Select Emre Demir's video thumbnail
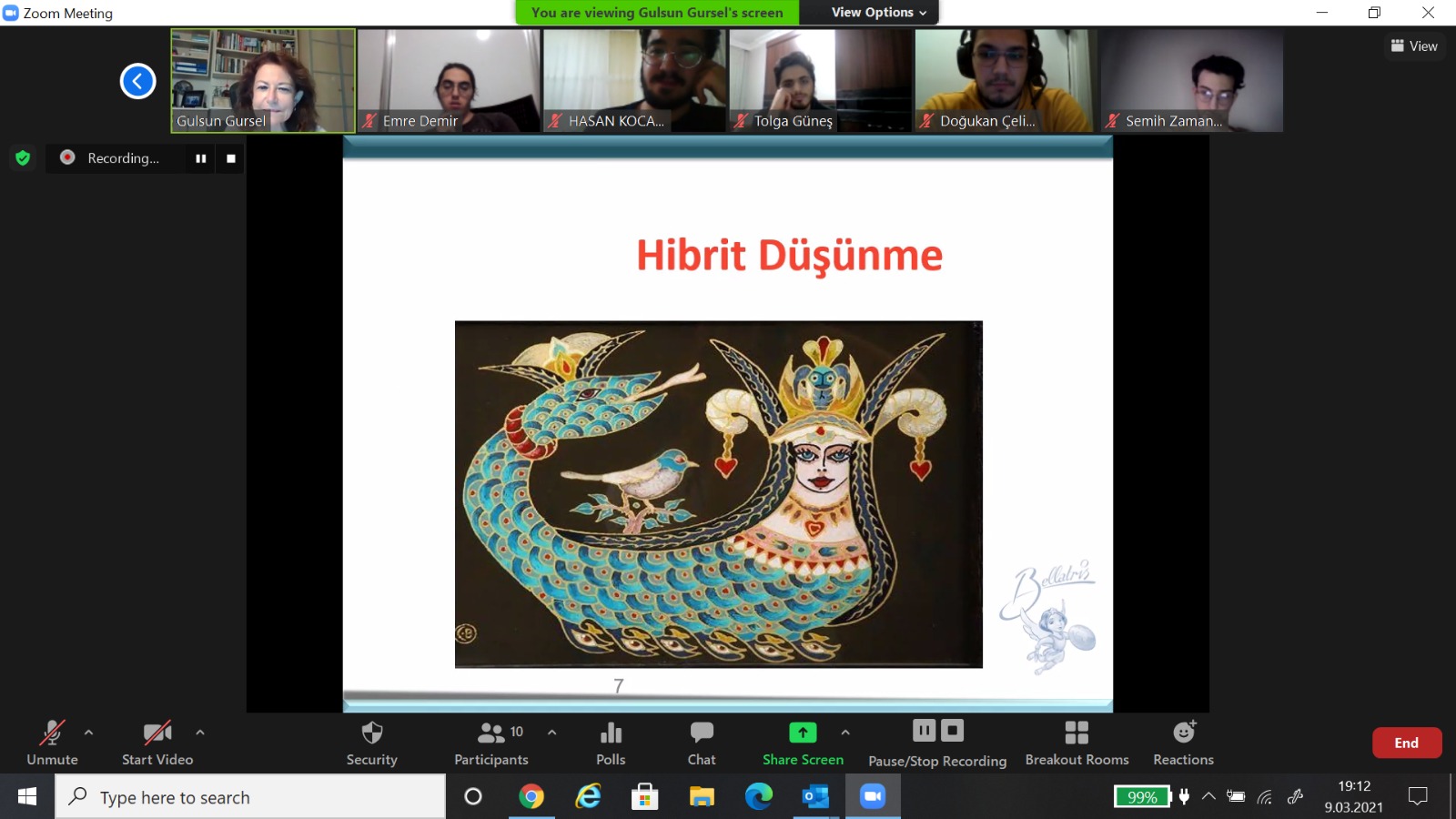1456x819 pixels. 449,80
